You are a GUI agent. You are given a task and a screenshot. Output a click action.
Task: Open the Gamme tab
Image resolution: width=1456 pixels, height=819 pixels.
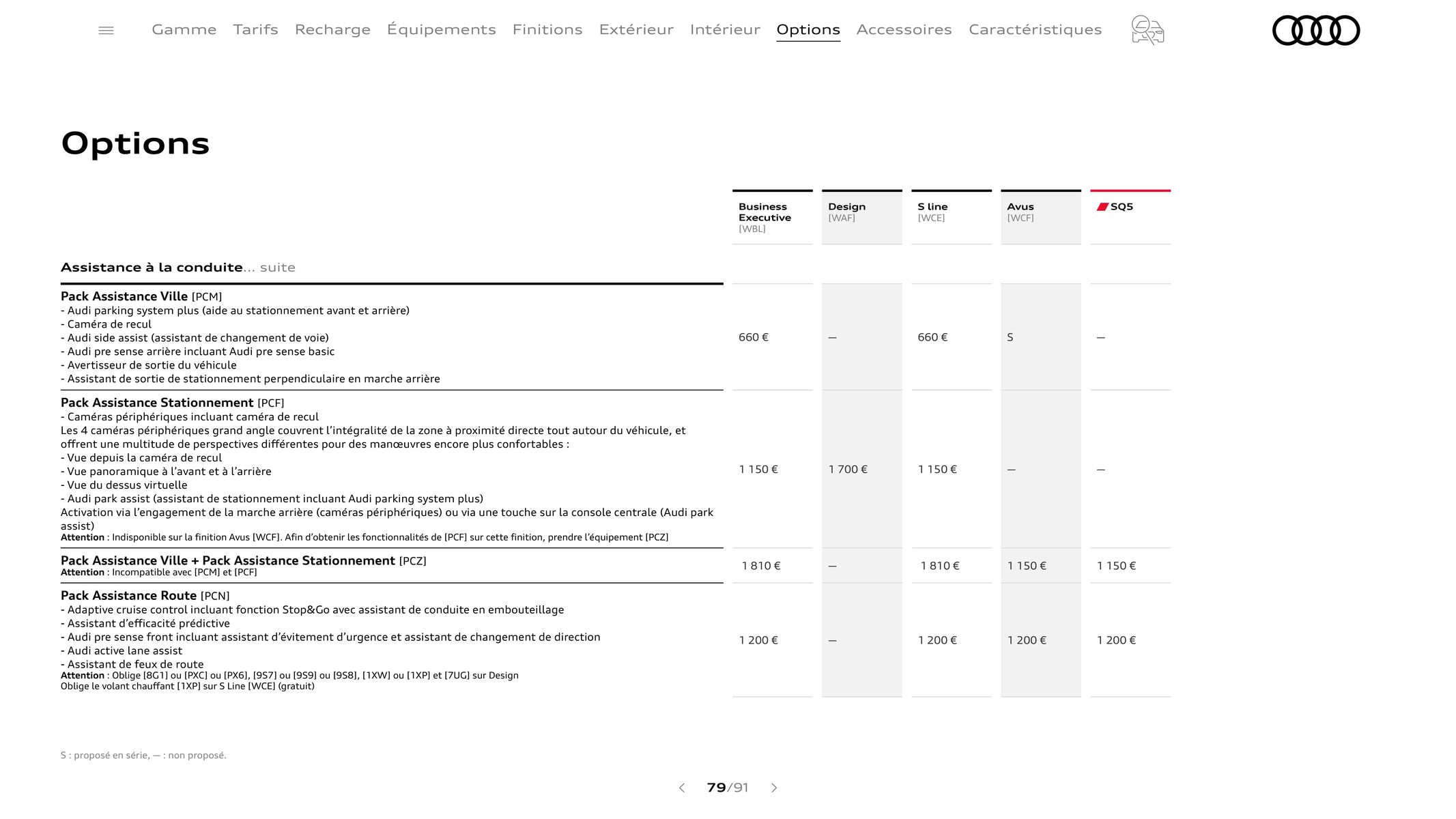[x=184, y=29]
